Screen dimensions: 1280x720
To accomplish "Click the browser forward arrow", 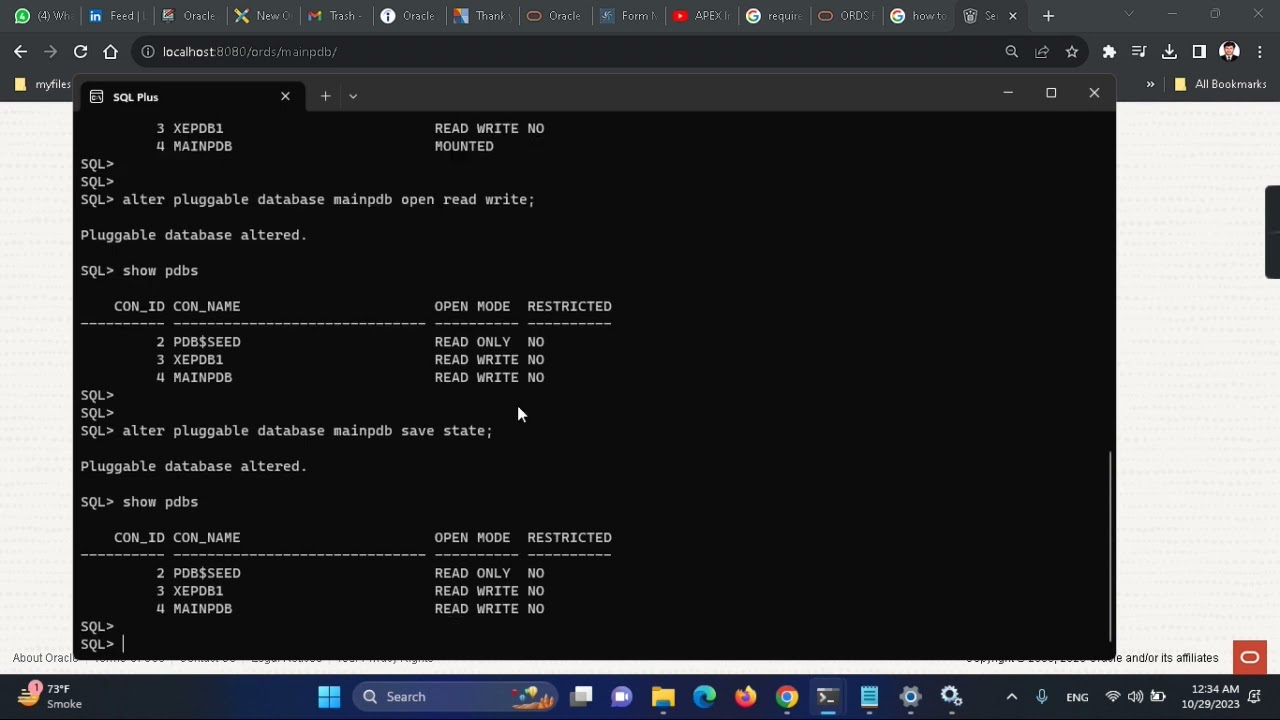I will [50, 51].
